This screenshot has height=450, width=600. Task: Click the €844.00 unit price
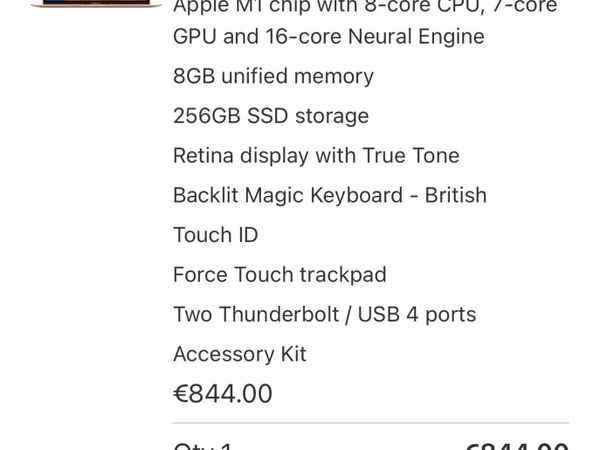[222, 394]
